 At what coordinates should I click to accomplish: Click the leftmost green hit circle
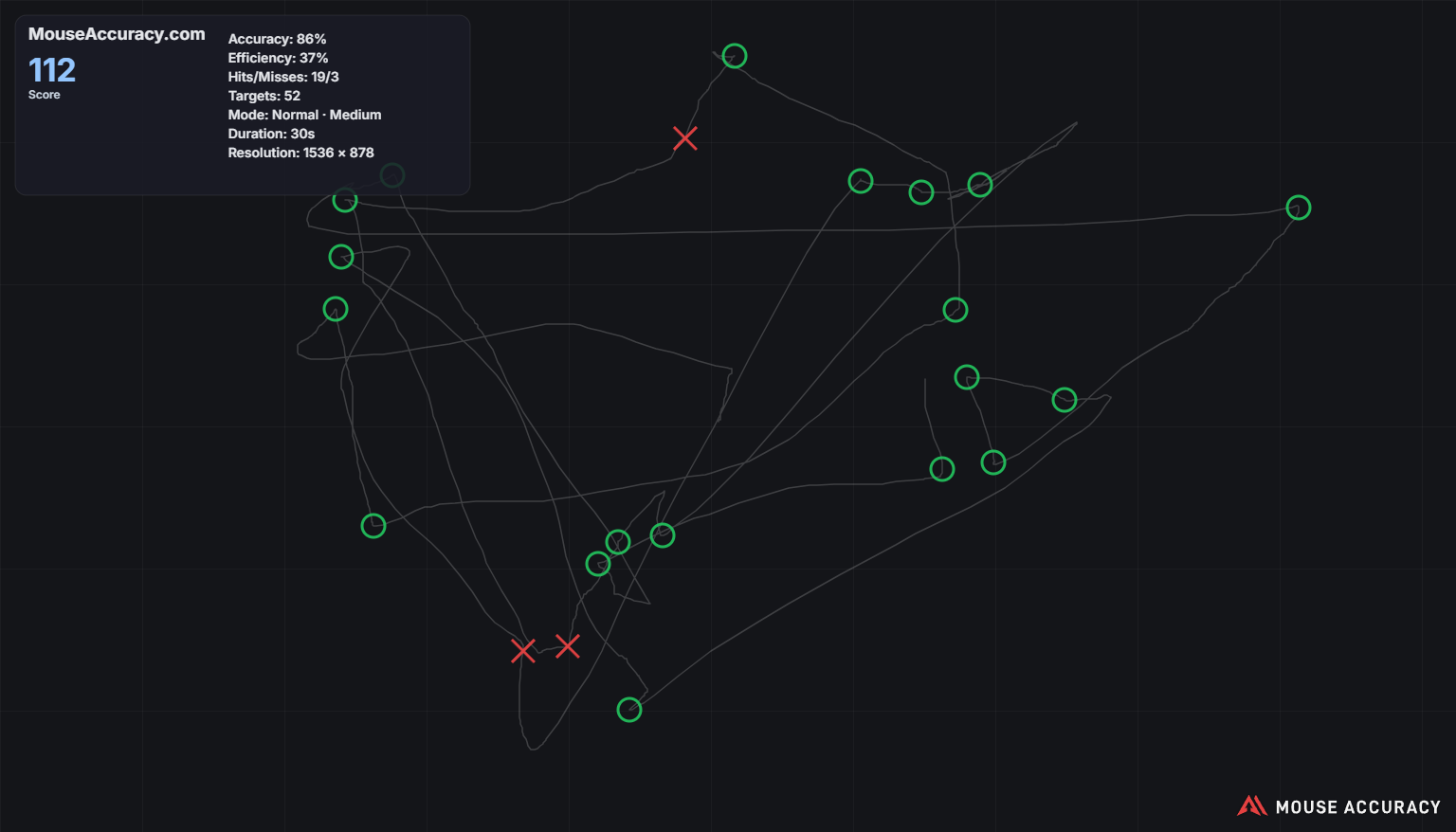click(x=336, y=309)
